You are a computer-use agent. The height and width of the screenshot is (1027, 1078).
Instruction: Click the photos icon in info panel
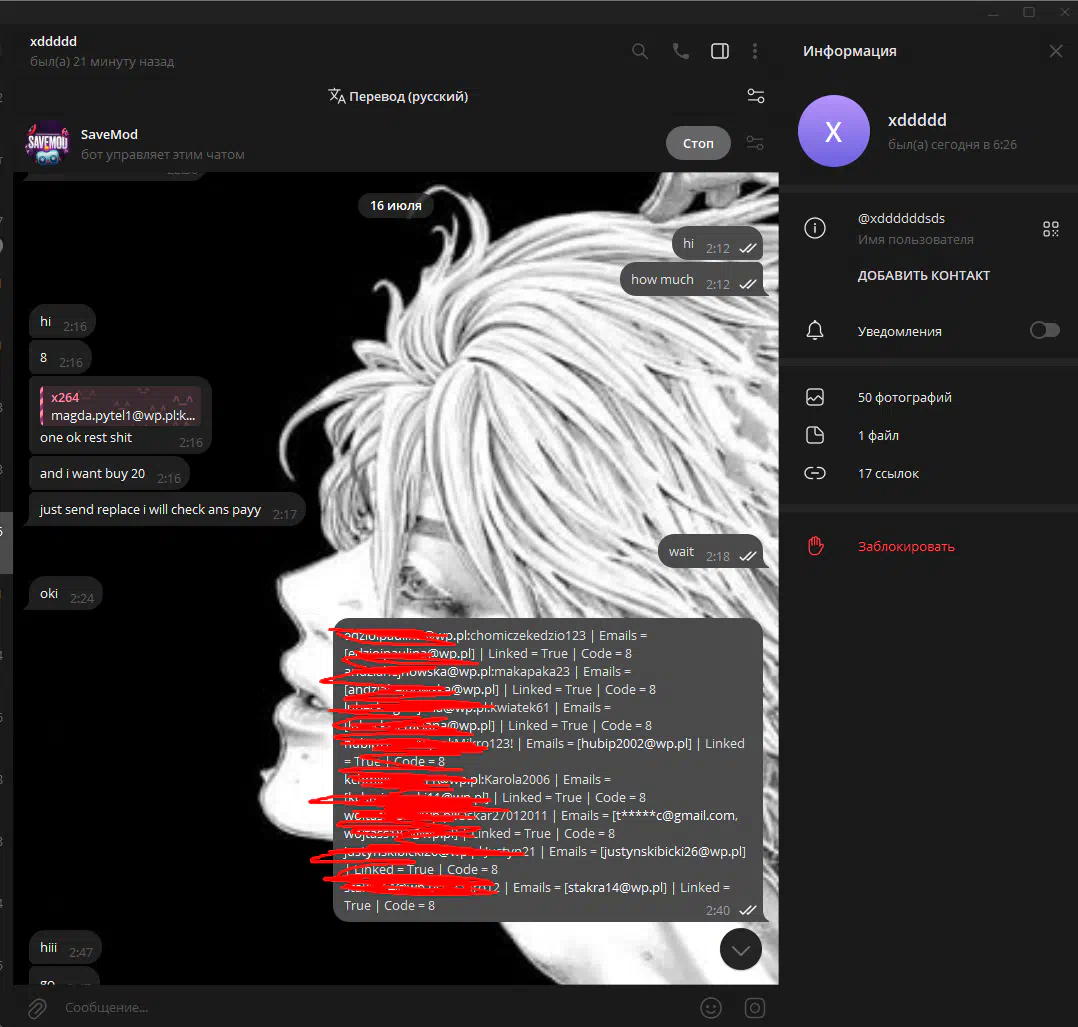[815, 397]
